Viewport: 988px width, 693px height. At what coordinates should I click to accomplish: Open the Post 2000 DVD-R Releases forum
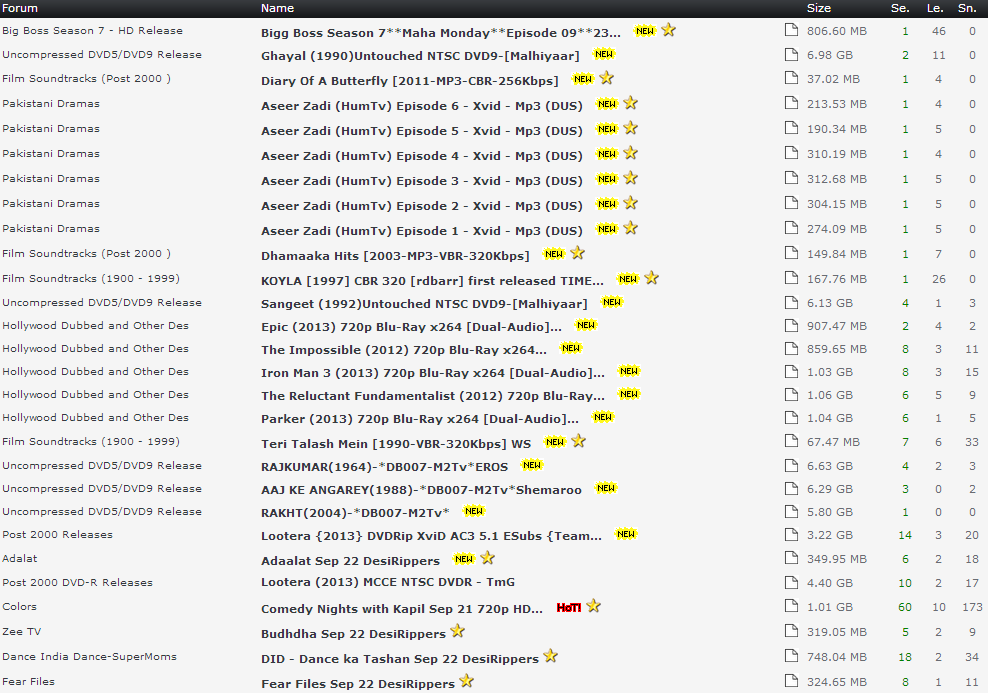[x=77, y=583]
